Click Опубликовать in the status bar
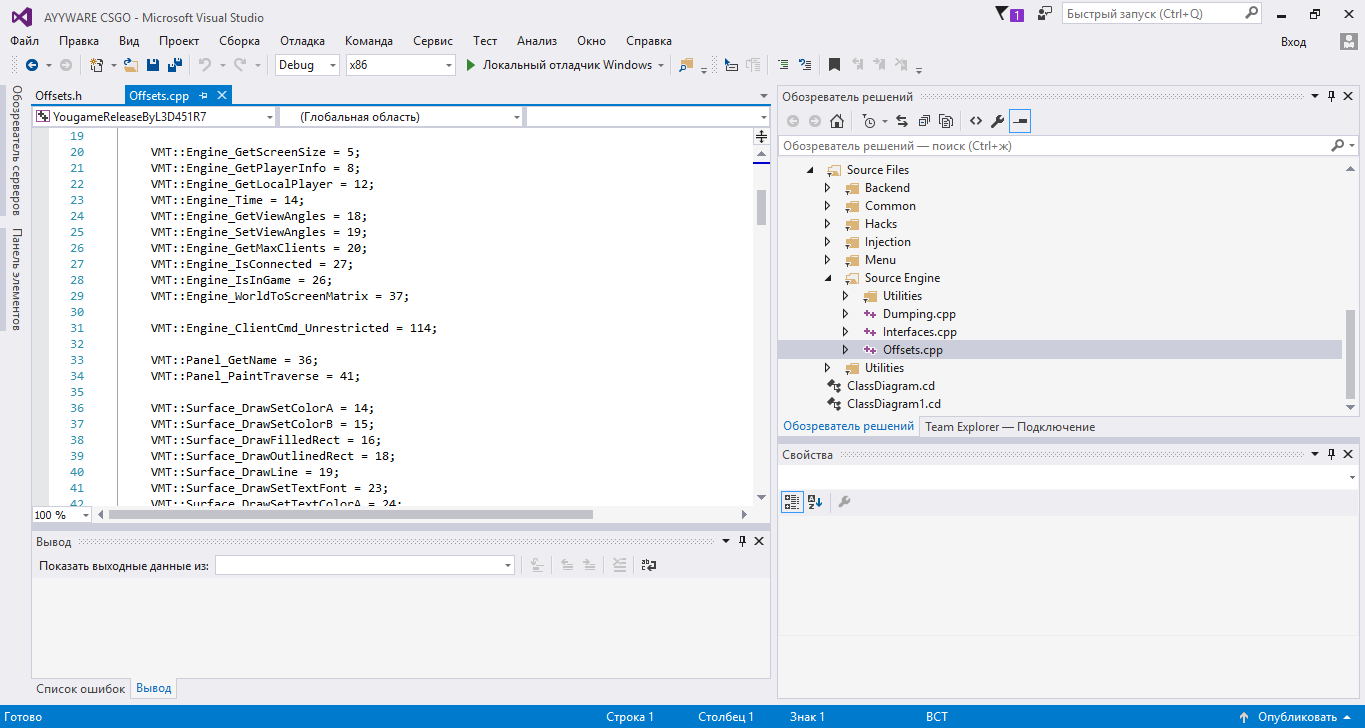Image resolution: width=1365 pixels, height=728 pixels. pyautogui.click(x=1297, y=717)
